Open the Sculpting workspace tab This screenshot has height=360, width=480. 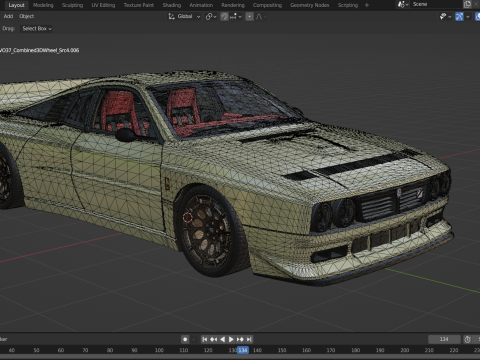(x=72, y=5)
